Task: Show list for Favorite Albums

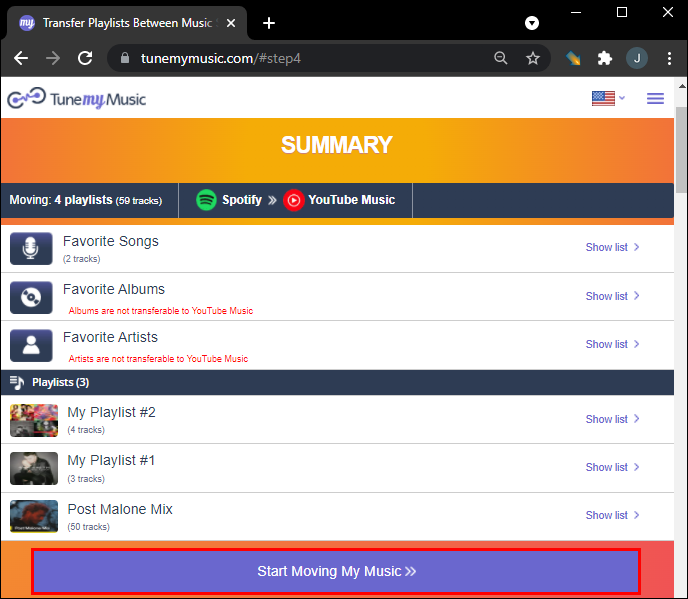Action: 612,296
